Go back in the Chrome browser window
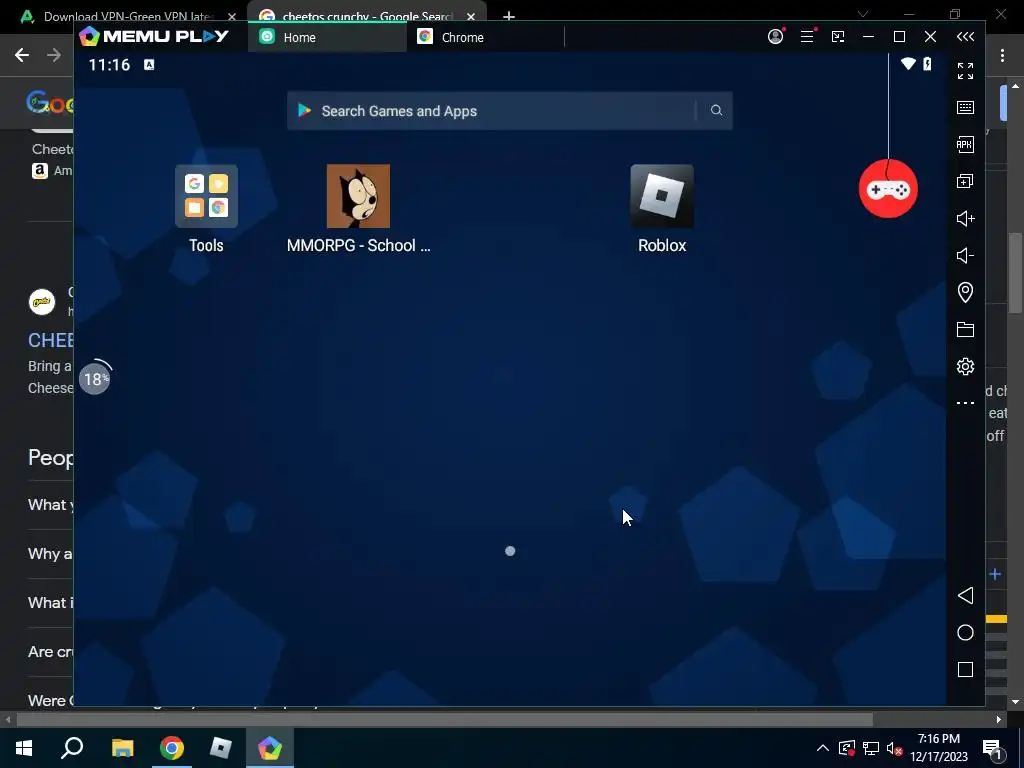This screenshot has height=768, width=1024. pyautogui.click(x=22, y=55)
